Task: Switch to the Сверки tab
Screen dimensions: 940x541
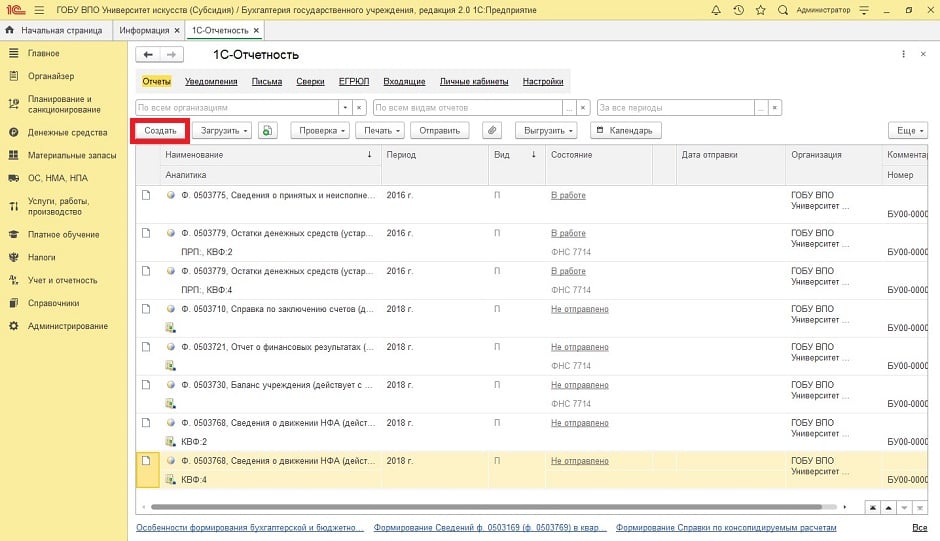Action: click(x=310, y=82)
